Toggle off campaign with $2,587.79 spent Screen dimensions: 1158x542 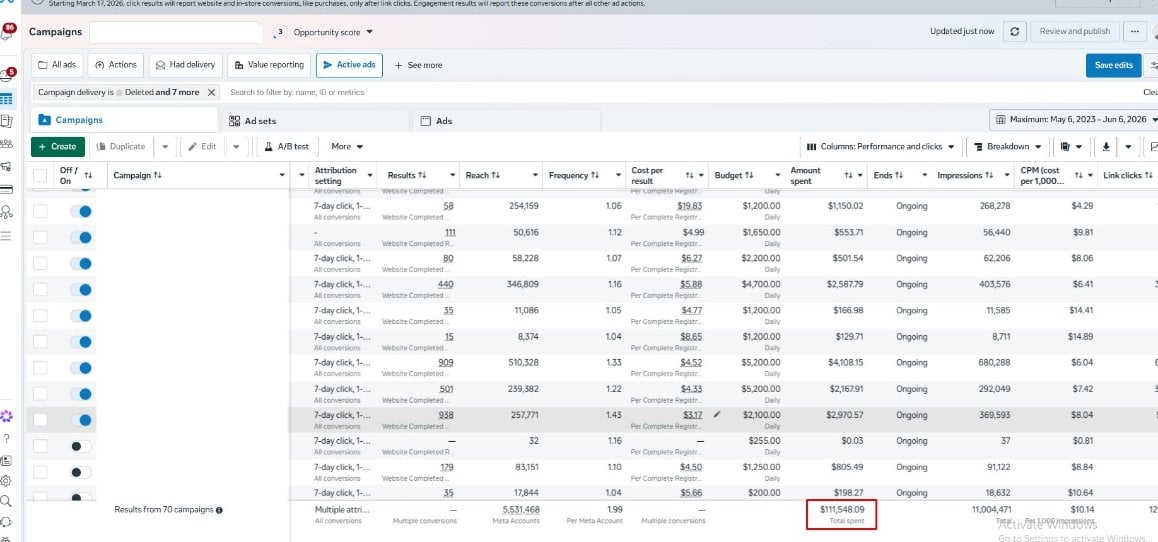[x=81, y=289]
